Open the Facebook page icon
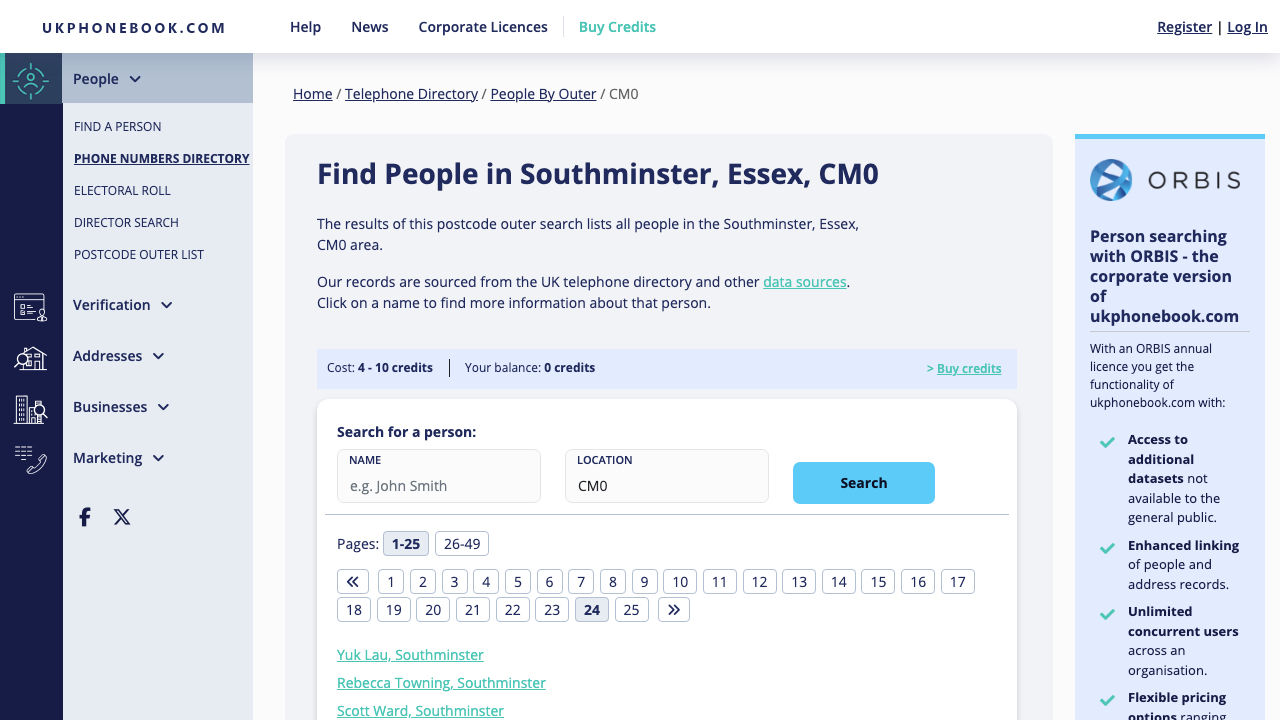The width and height of the screenshot is (1280, 720). pos(84,517)
